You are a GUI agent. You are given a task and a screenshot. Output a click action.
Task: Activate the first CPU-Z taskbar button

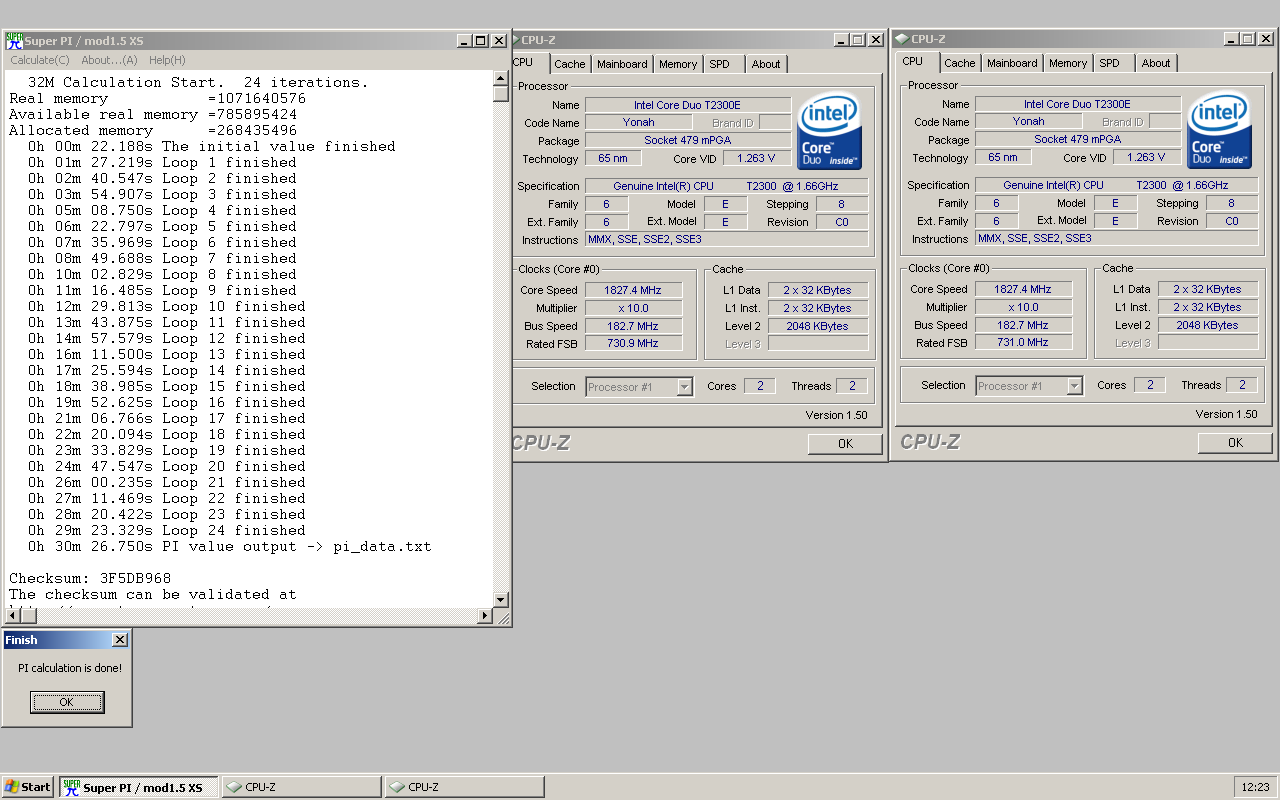click(301, 787)
